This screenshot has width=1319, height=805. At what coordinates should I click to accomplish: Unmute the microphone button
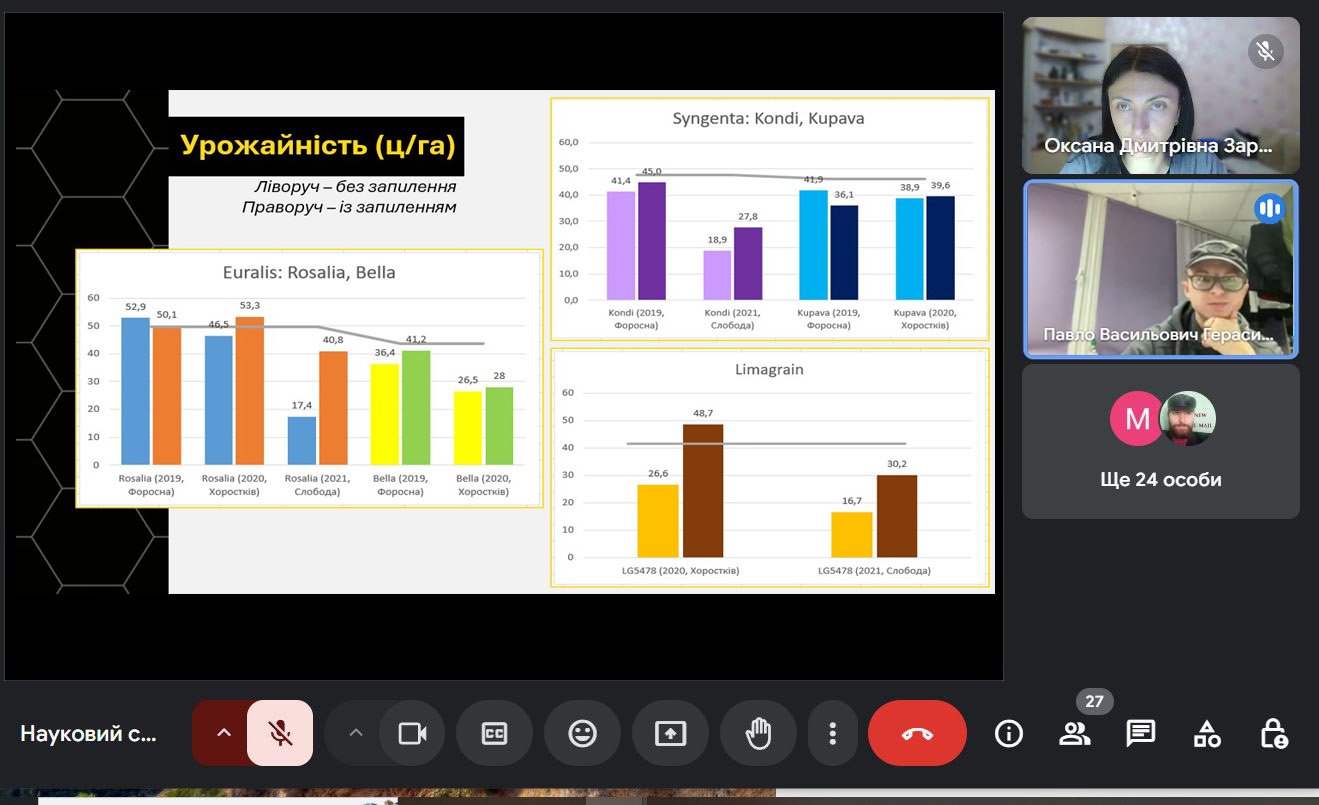(x=280, y=733)
